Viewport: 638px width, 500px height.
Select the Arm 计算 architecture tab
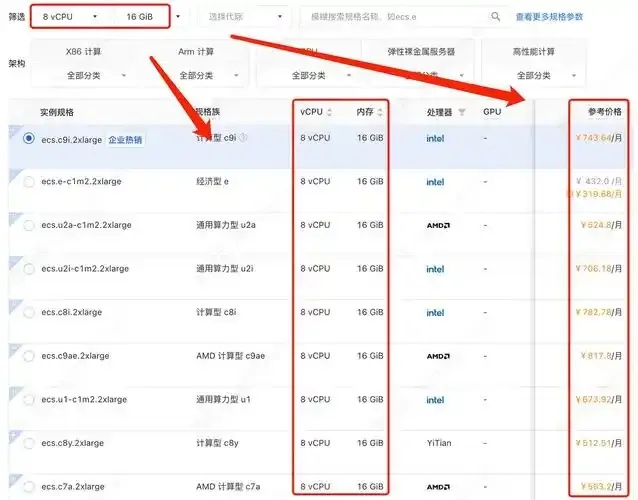pyautogui.click(x=196, y=52)
